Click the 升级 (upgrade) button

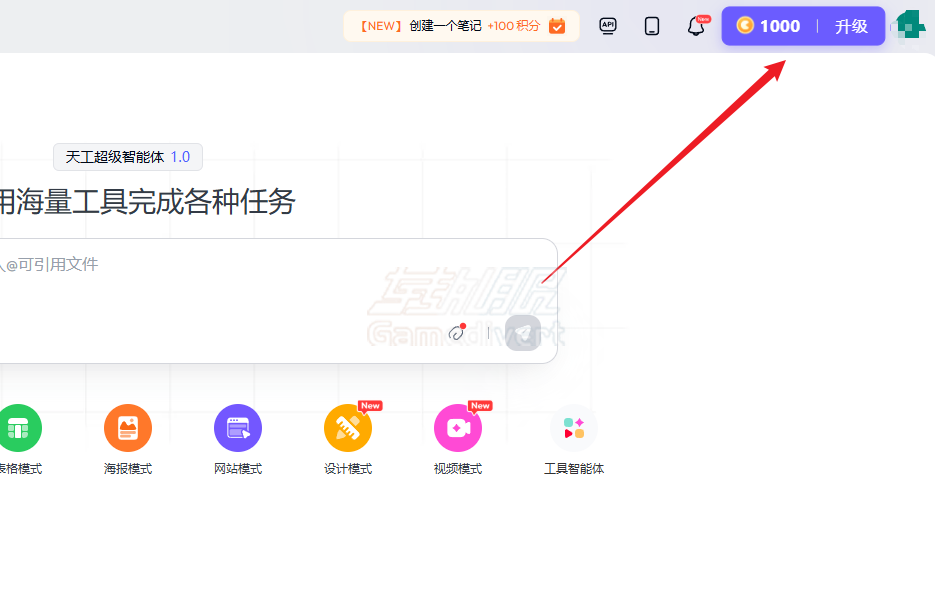[x=851, y=25]
